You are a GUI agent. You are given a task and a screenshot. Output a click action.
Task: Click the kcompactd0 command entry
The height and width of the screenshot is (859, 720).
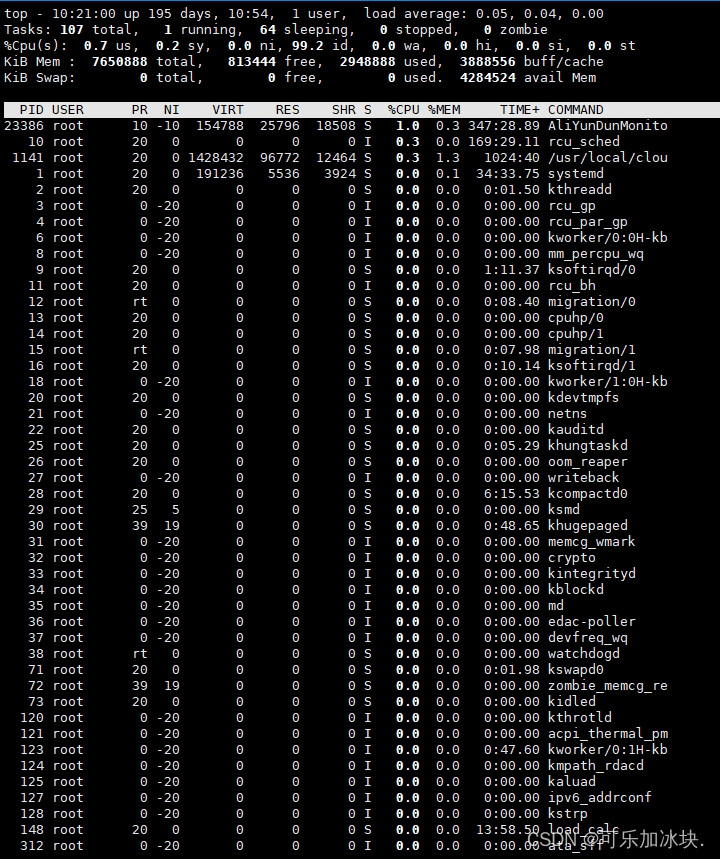coord(588,494)
